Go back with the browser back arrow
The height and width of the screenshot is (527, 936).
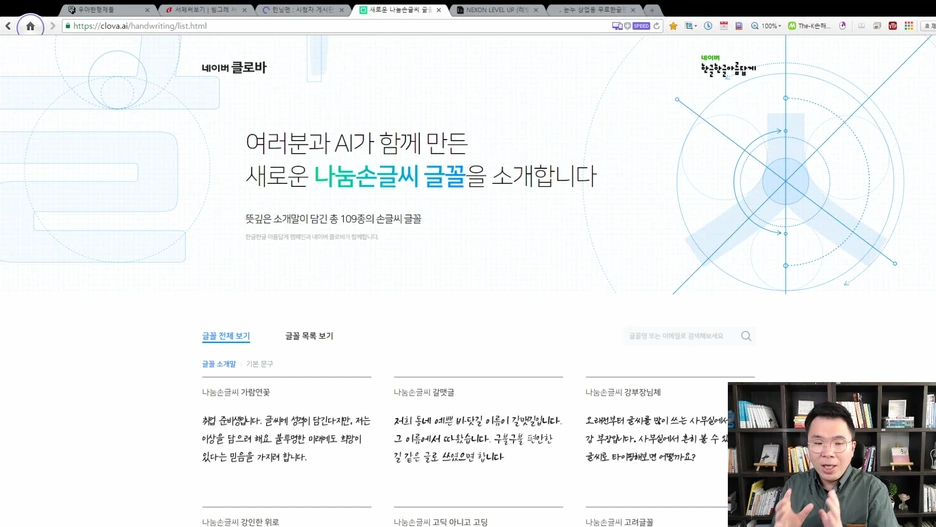coord(8,26)
